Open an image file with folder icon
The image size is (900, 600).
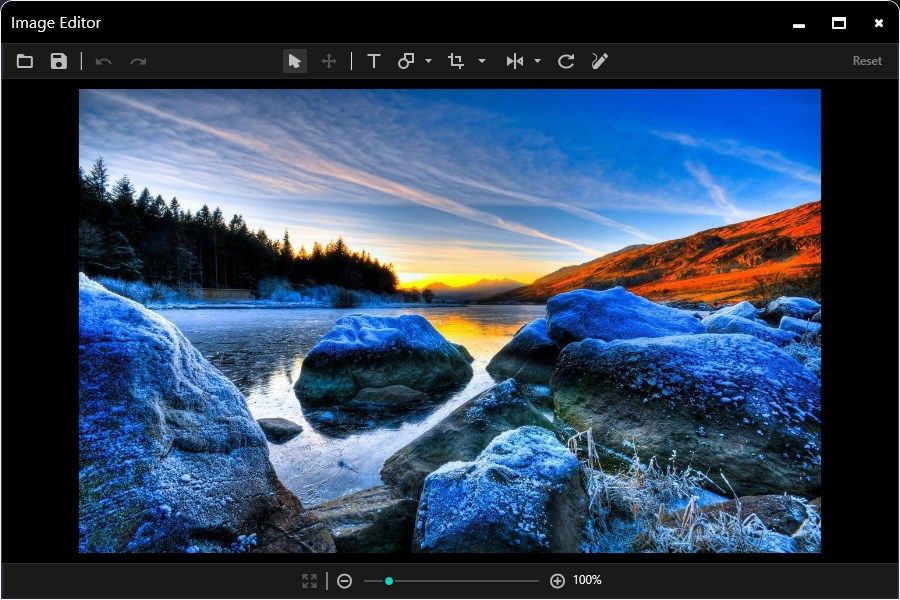[x=25, y=61]
